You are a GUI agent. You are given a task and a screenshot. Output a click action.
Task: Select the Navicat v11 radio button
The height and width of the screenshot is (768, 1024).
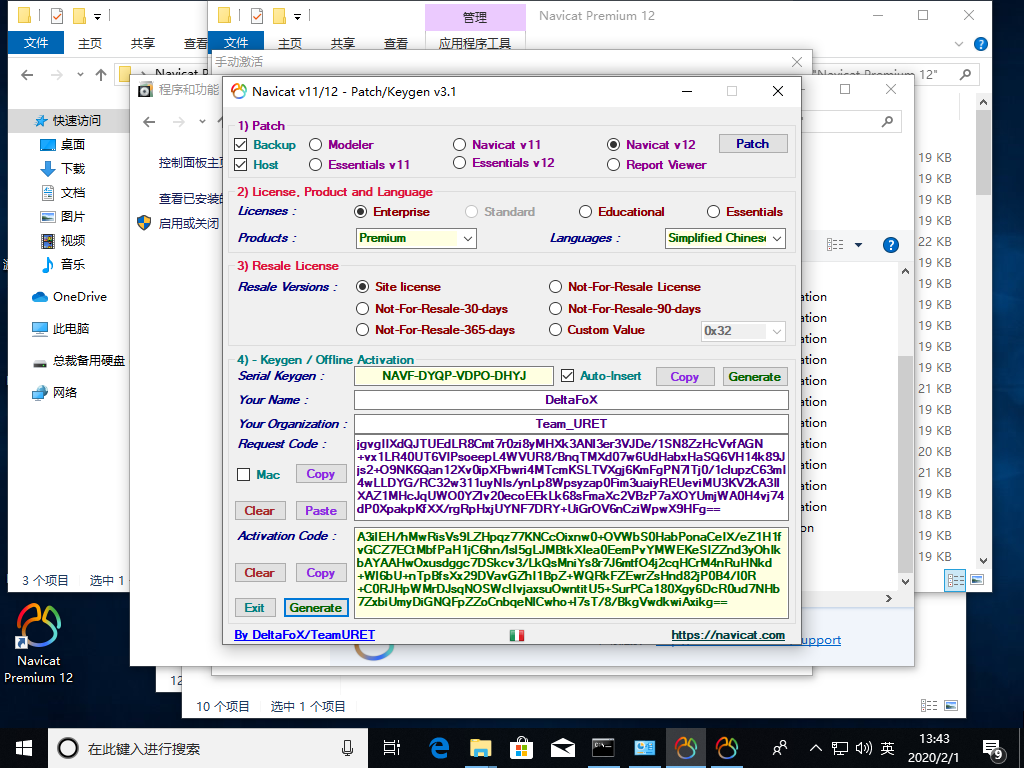[460, 145]
